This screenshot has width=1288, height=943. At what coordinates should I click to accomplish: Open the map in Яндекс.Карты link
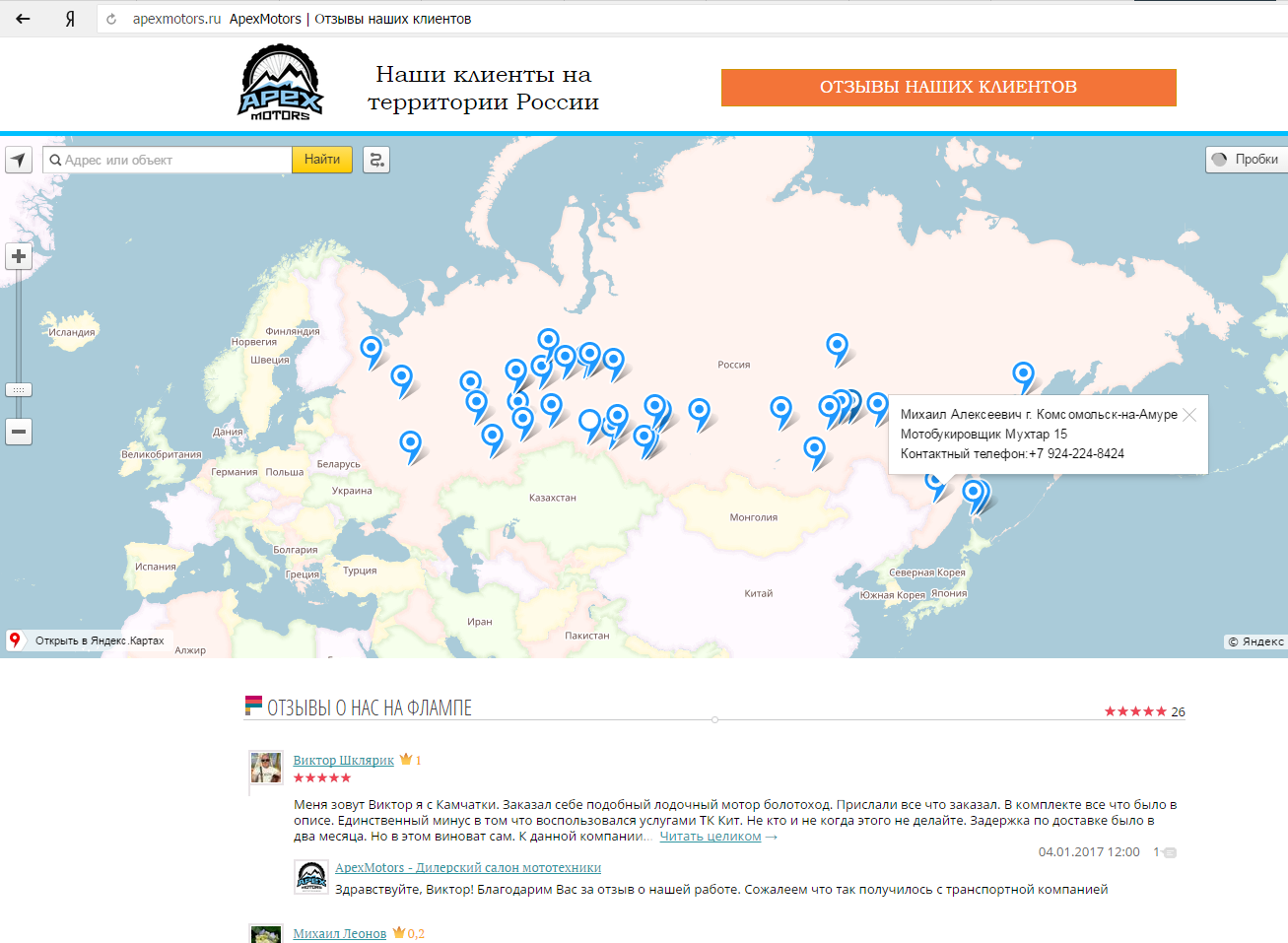click(x=99, y=640)
